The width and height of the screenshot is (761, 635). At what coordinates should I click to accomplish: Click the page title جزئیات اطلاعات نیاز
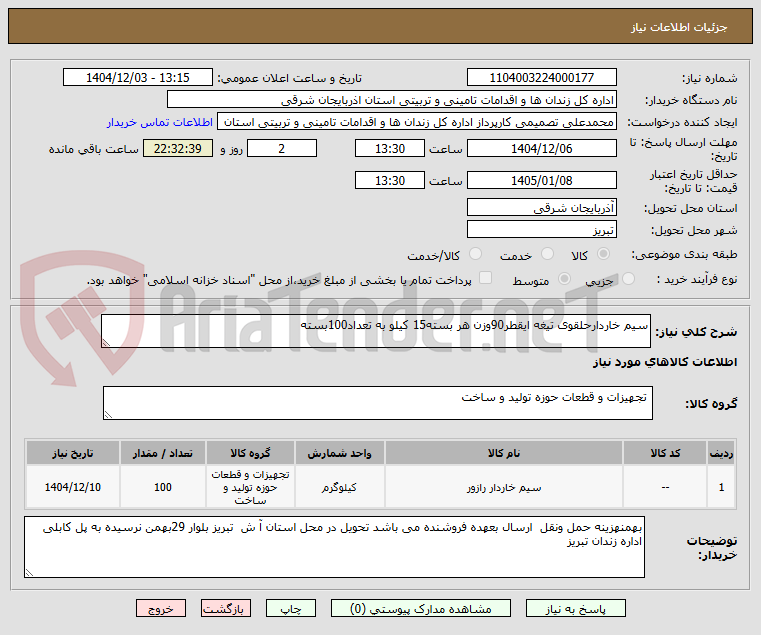[x=679, y=27]
